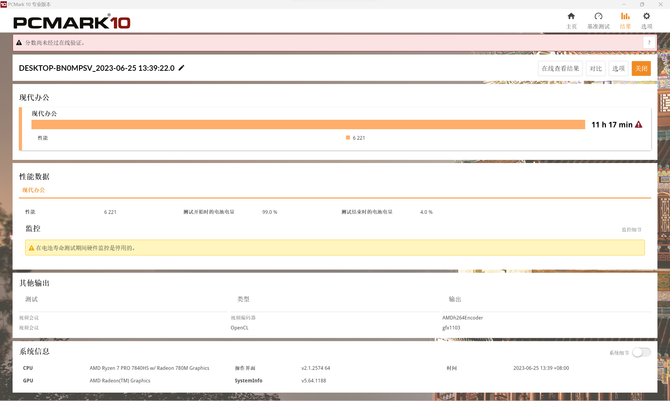Click the 其他输出 section heading
Image resolution: width=670 pixels, height=401 pixels.
[34, 283]
